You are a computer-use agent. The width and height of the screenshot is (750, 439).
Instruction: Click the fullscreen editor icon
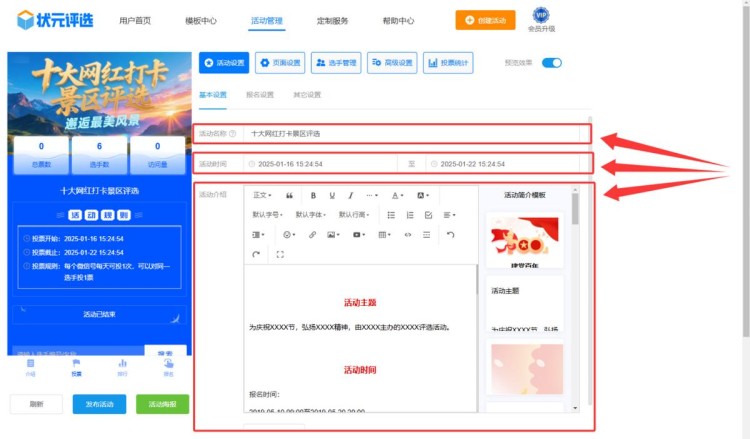280,255
